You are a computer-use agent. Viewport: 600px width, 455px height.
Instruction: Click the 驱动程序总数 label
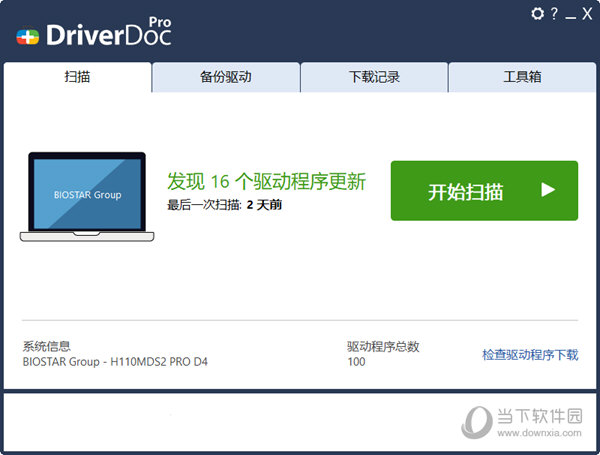click(x=383, y=346)
